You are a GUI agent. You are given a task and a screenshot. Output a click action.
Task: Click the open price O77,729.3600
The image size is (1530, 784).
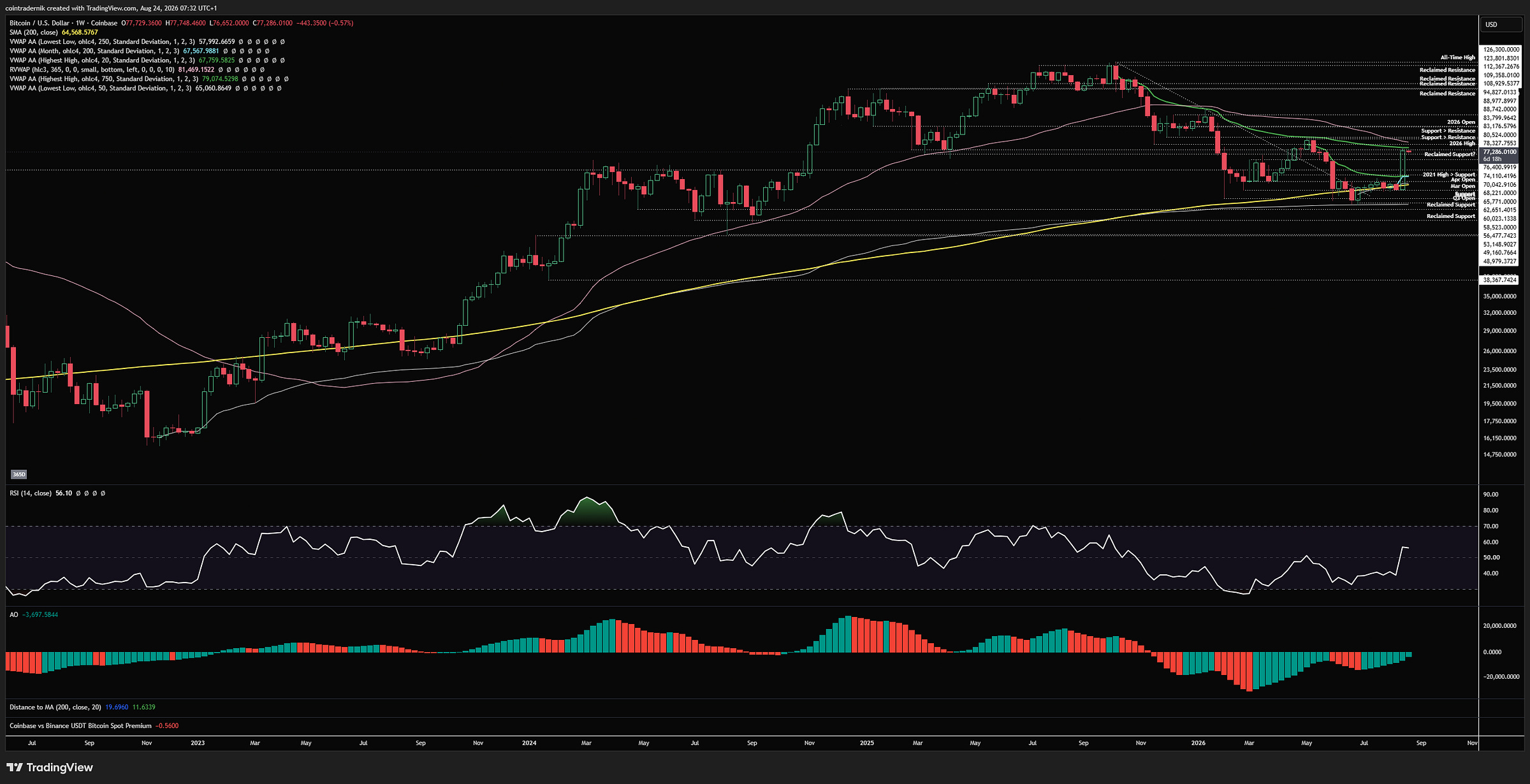point(142,23)
